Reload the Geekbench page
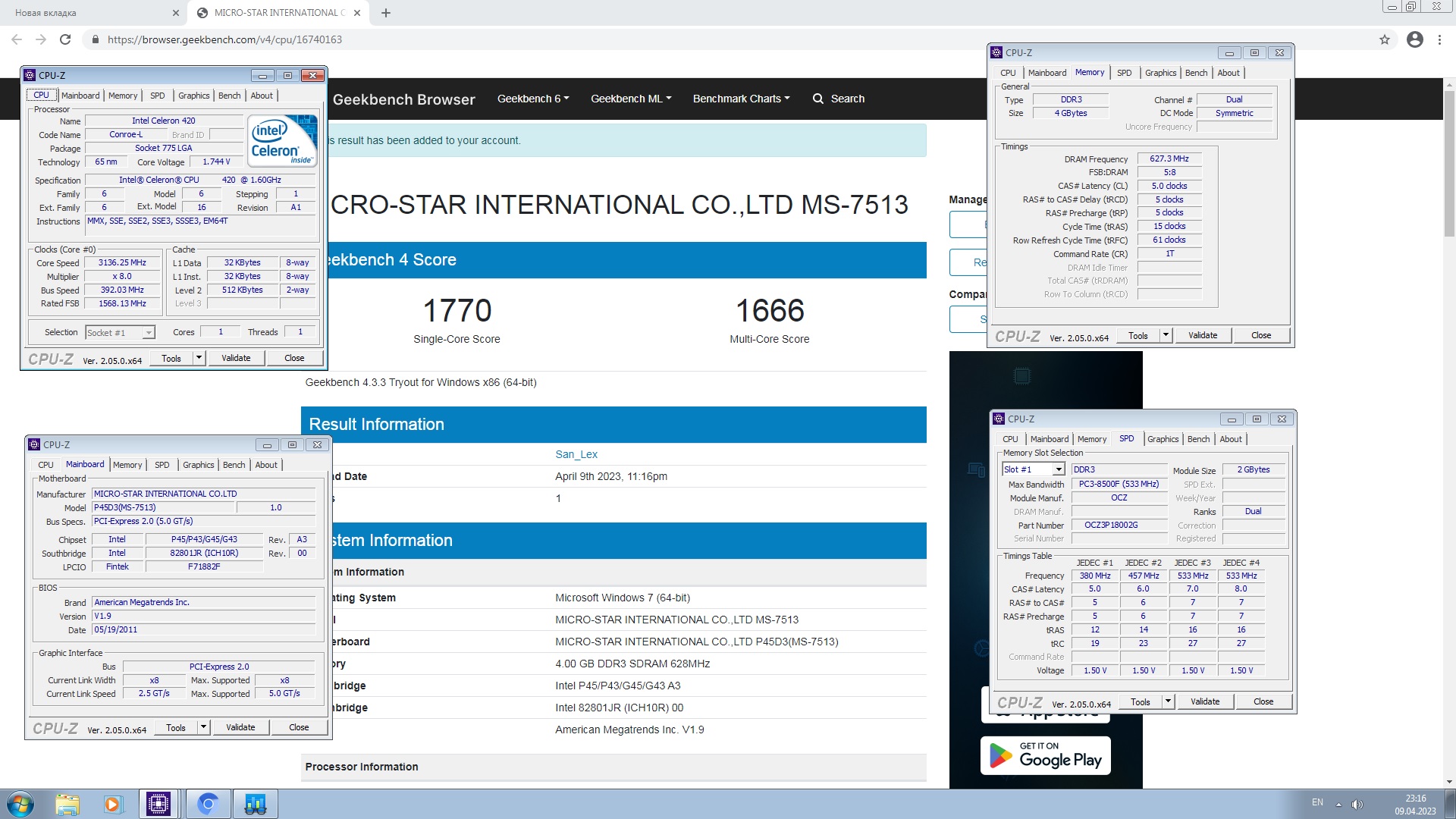The image size is (1456, 819). pyautogui.click(x=65, y=39)
